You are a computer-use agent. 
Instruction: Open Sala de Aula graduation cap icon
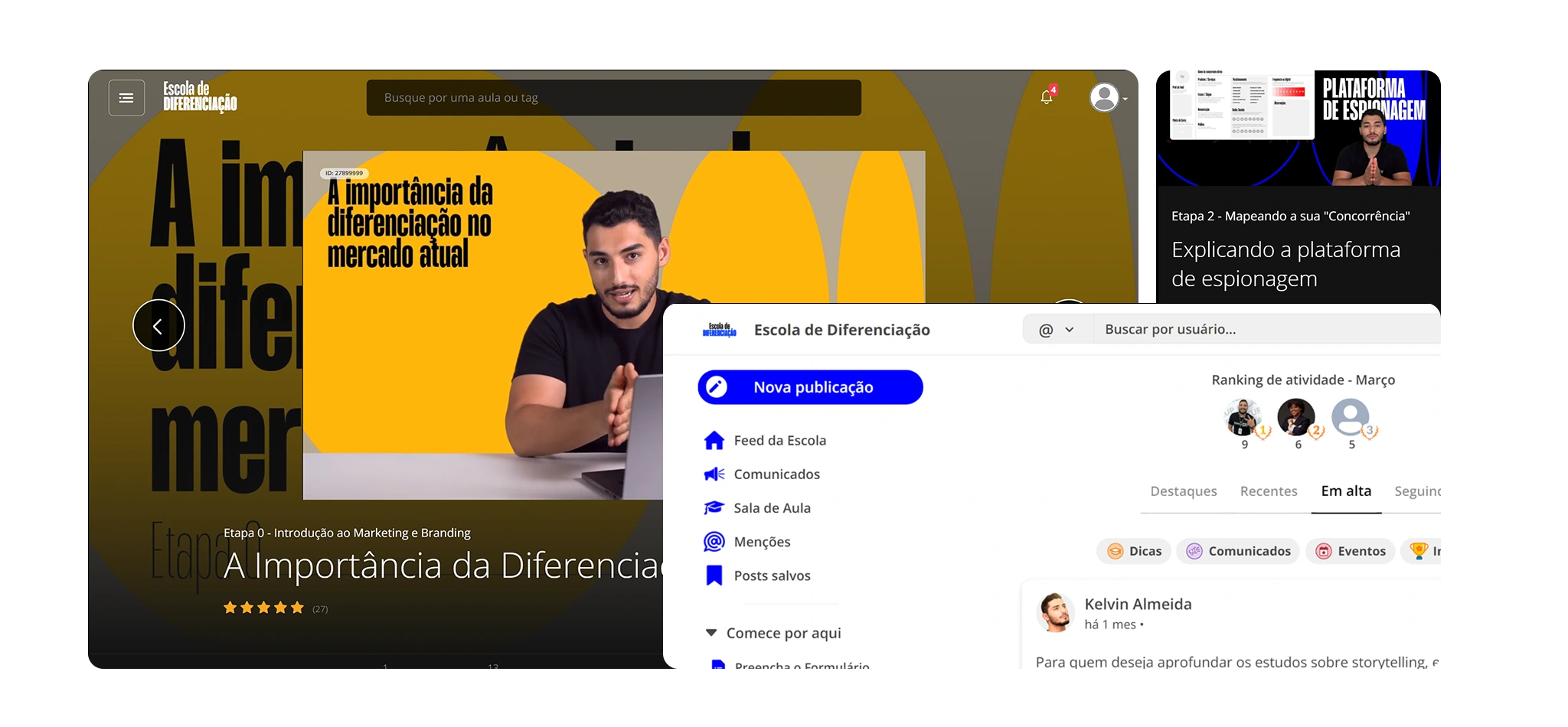(x=714, y=508)
